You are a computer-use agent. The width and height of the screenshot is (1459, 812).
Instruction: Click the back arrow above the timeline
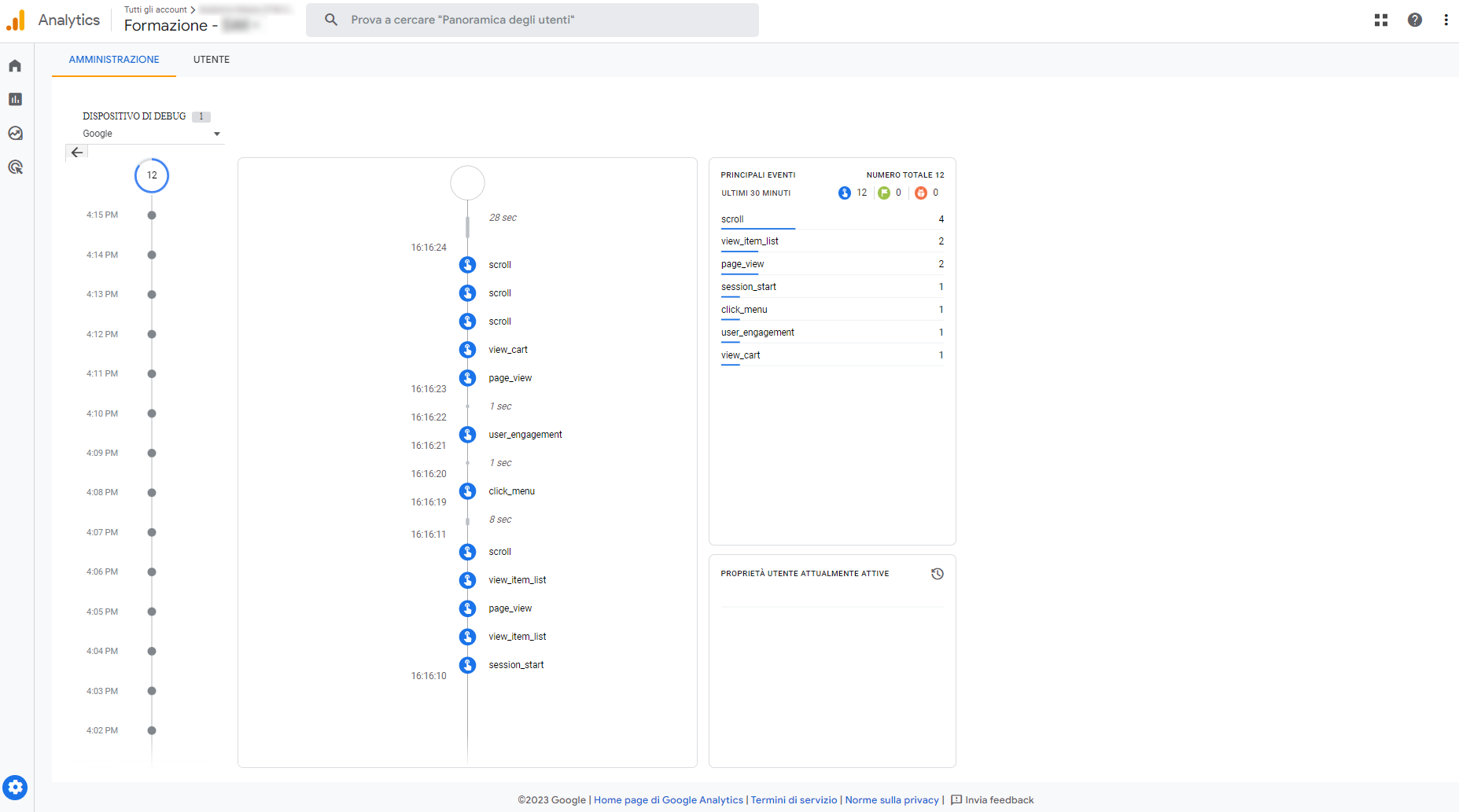[x=77, y=152]
